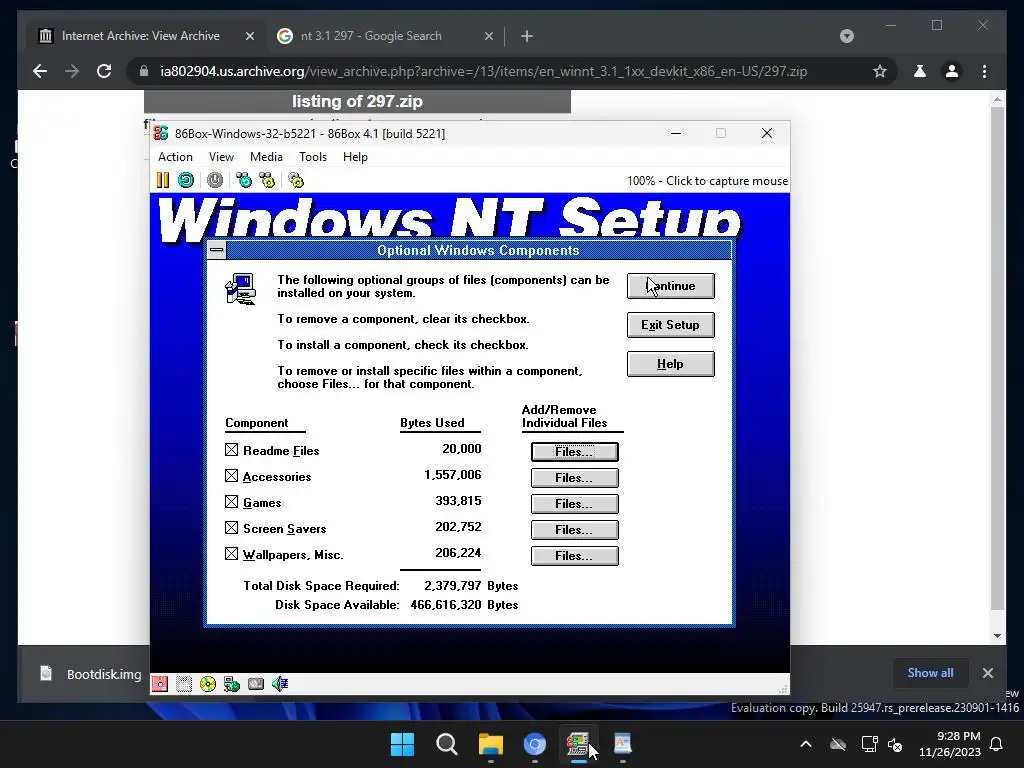Open 86Box settings gear icon

point(296,180)
